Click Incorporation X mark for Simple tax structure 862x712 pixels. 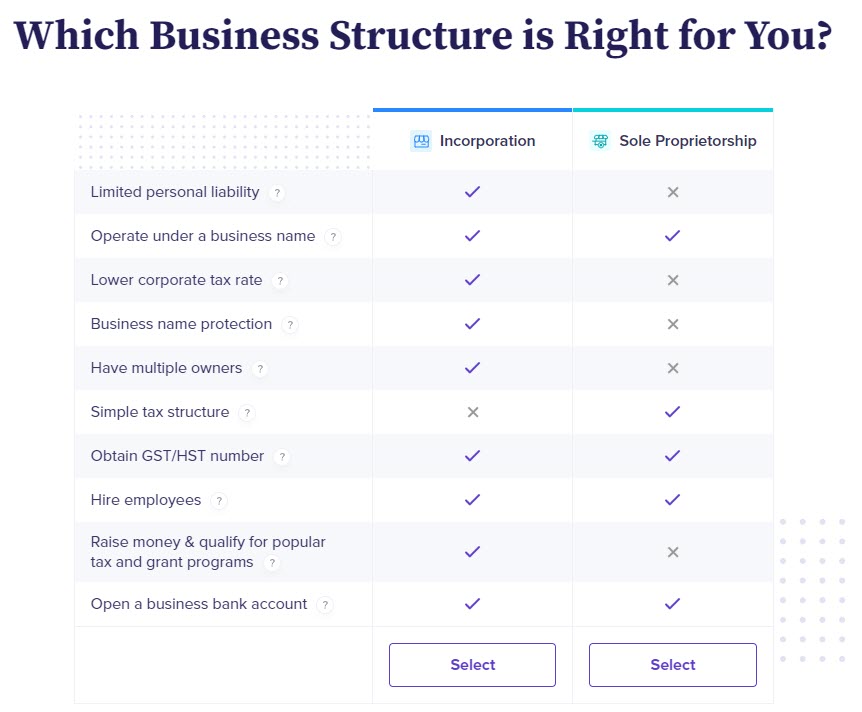(473, 412)
